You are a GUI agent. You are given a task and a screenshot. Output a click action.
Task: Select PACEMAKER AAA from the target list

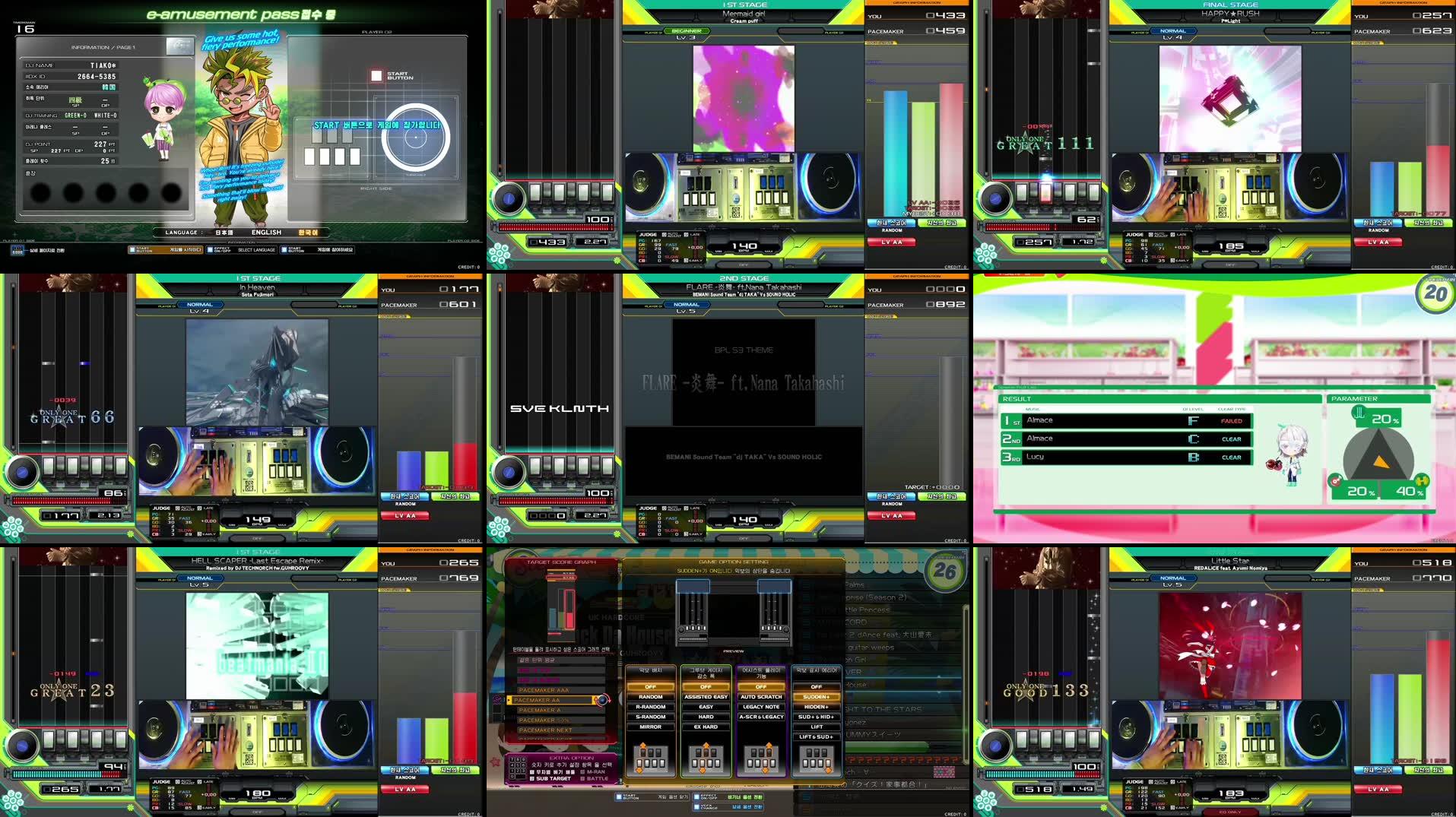pyautogui.click(x=544, y=689)
